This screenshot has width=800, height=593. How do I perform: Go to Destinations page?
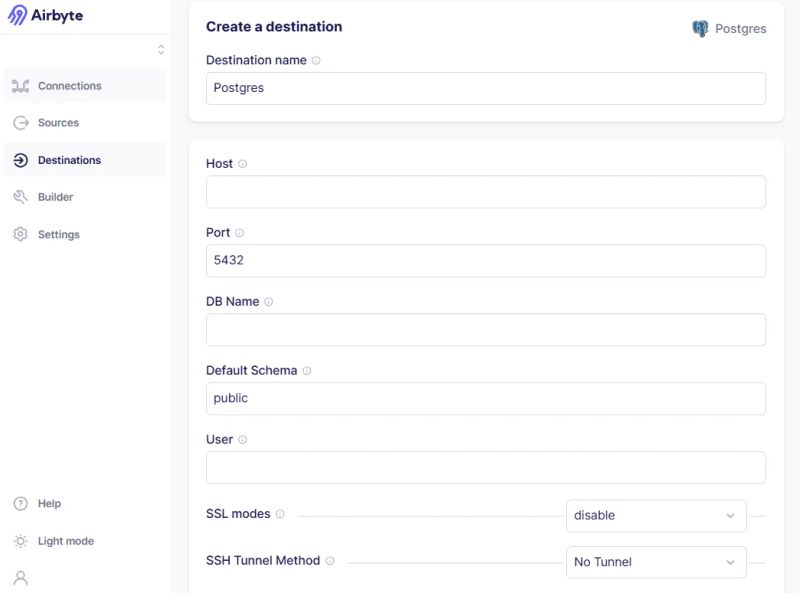(85, 160)
